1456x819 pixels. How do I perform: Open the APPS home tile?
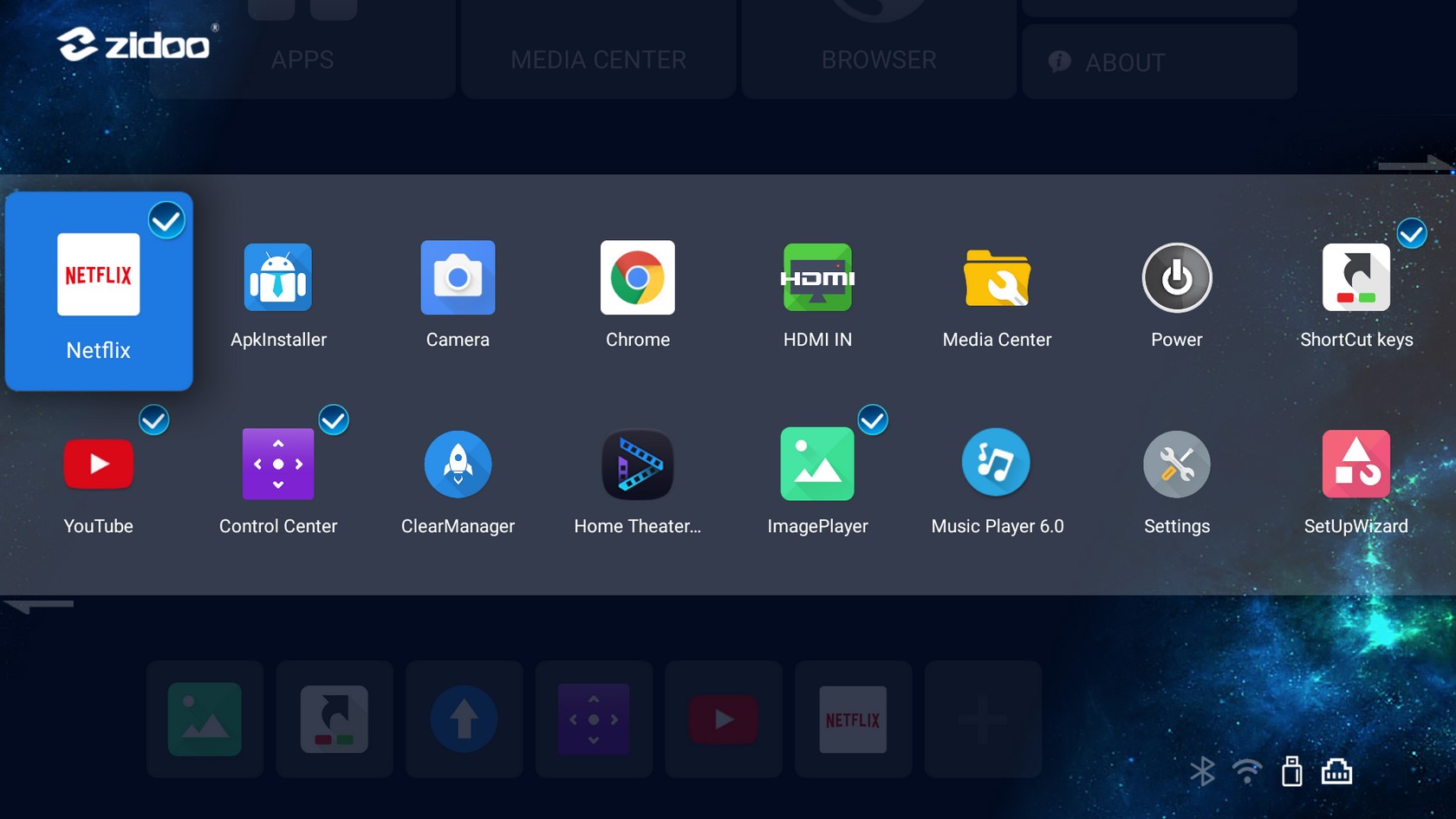tap(302, 49)
